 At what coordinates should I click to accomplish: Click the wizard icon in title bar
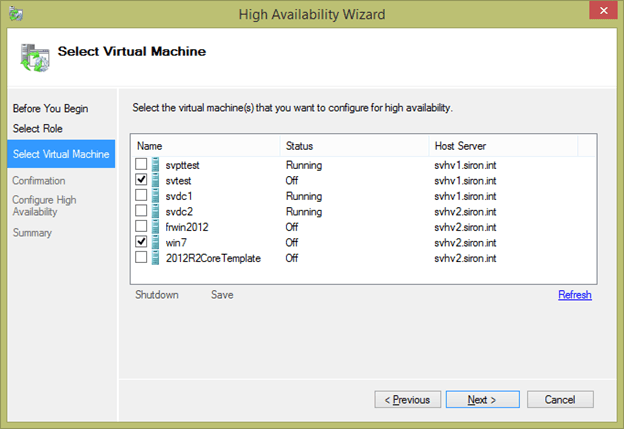tap(12, 14)
